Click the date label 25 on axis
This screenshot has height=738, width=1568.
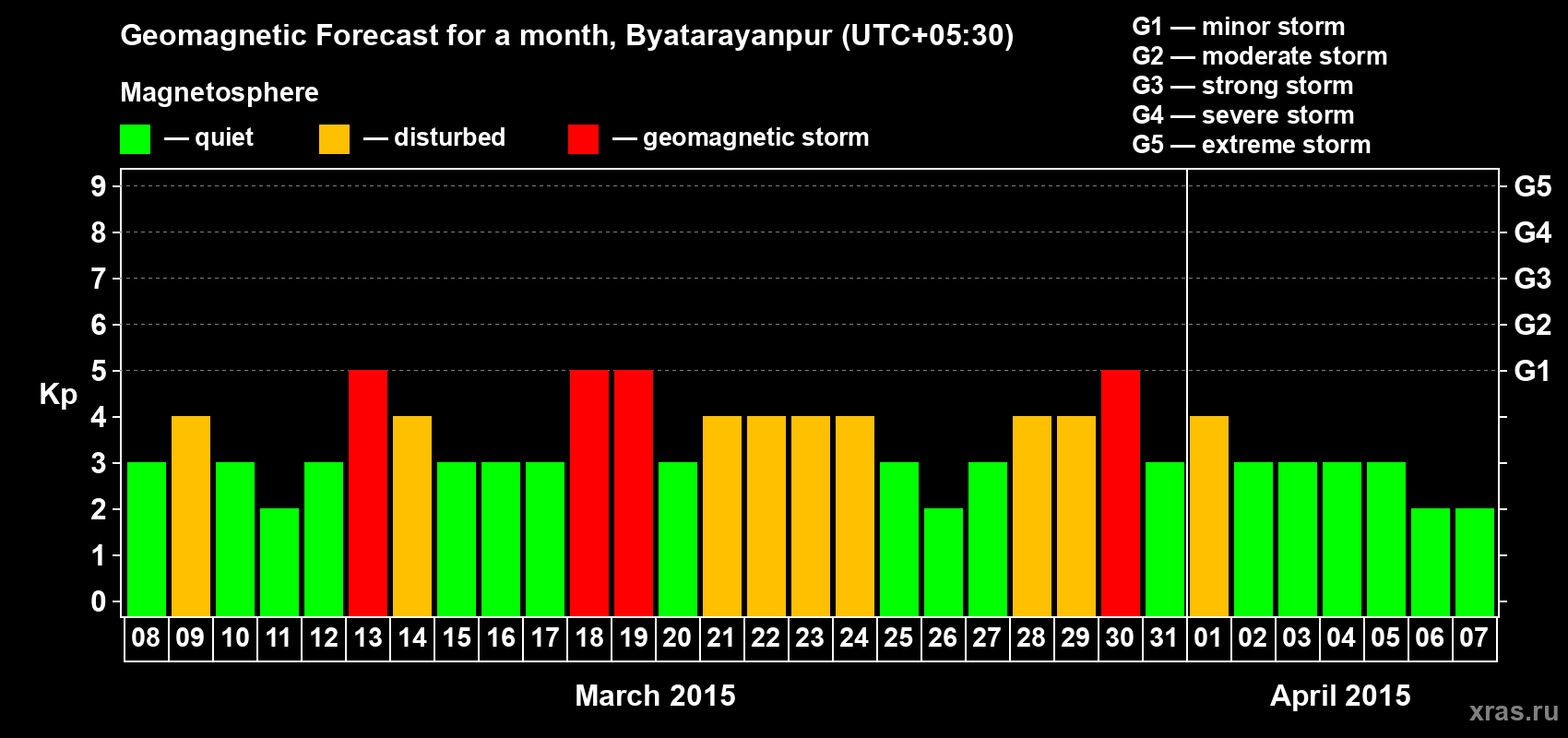pos(899,637)
